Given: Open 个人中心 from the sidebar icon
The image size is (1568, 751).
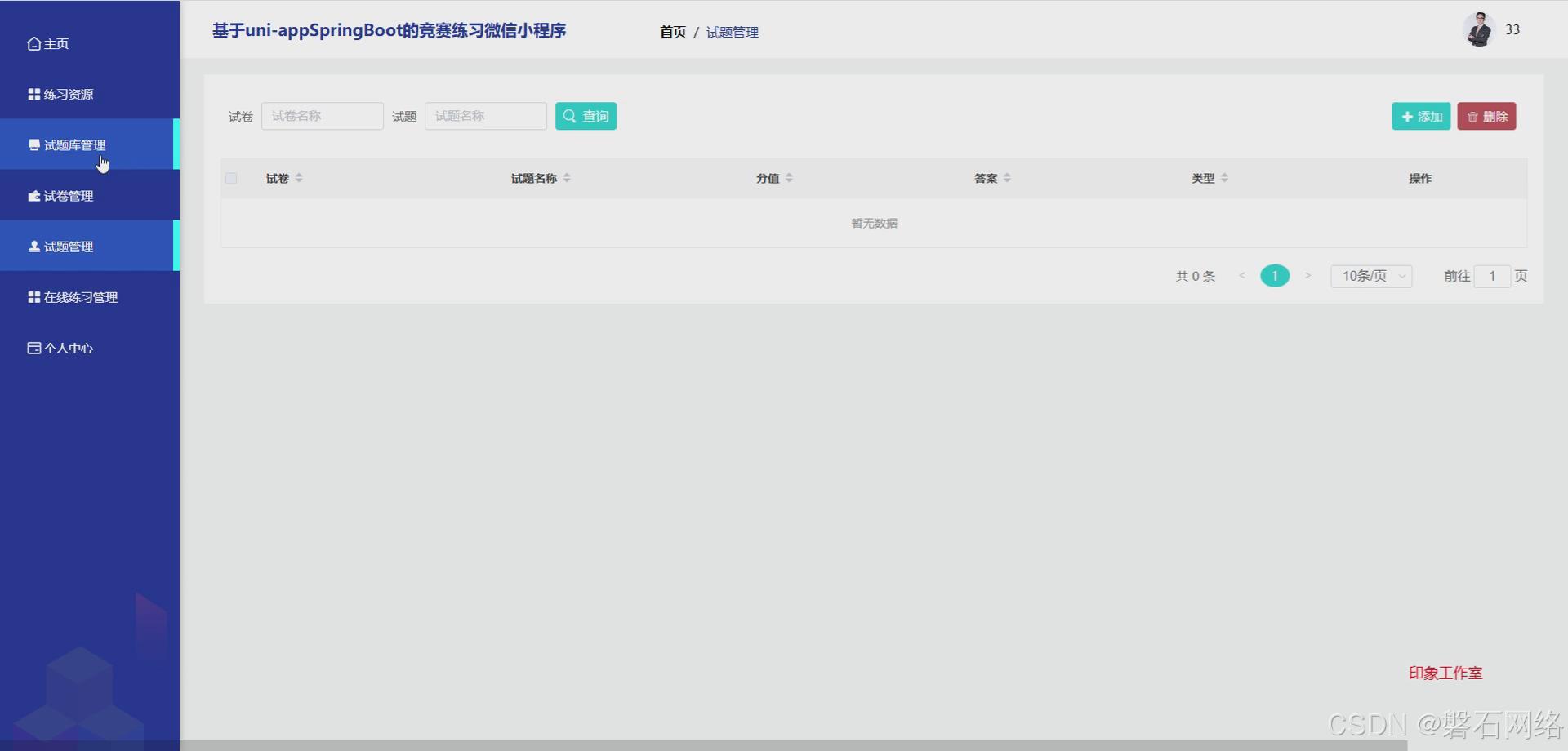Looking at the screenshot, I should 33,348.
